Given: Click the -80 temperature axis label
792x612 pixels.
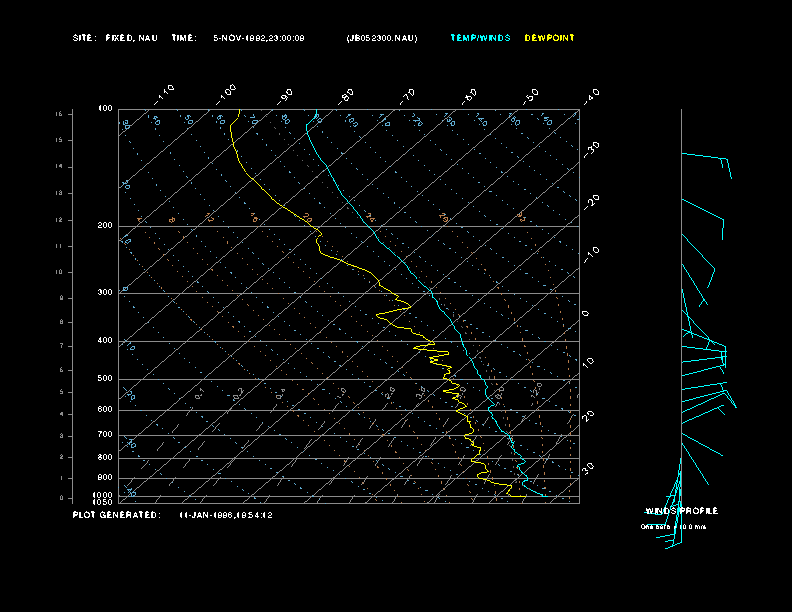Looking at the screenshot, I should tap(348, 96).
